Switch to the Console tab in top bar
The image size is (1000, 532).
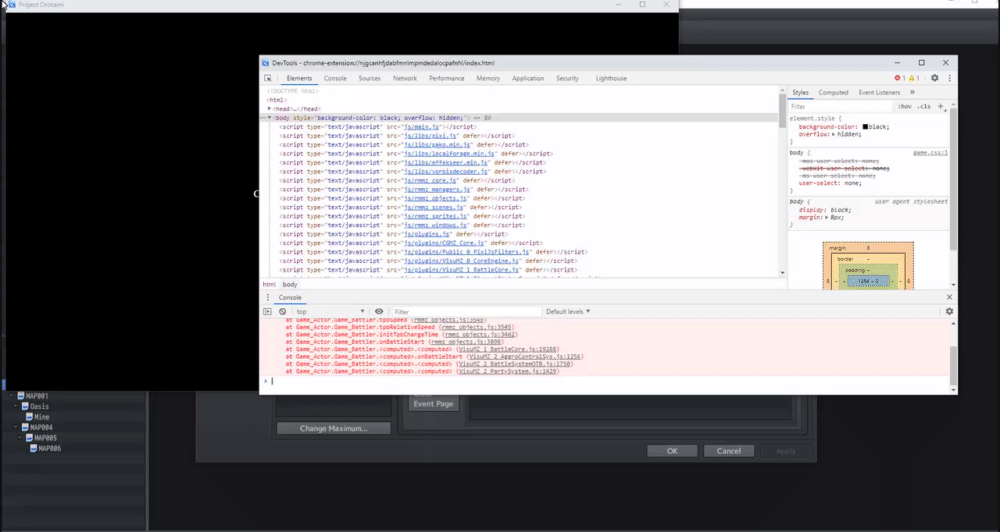coord(335,78)
